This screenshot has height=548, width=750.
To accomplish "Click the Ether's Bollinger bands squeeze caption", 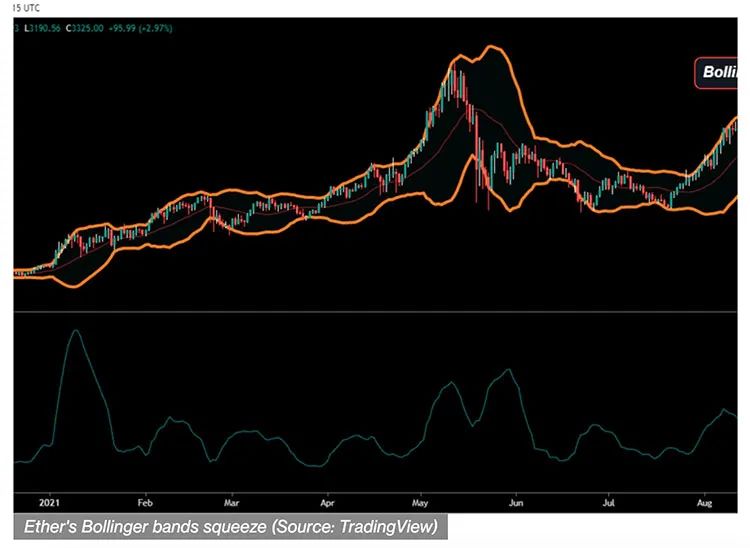I will click(231, 526).
